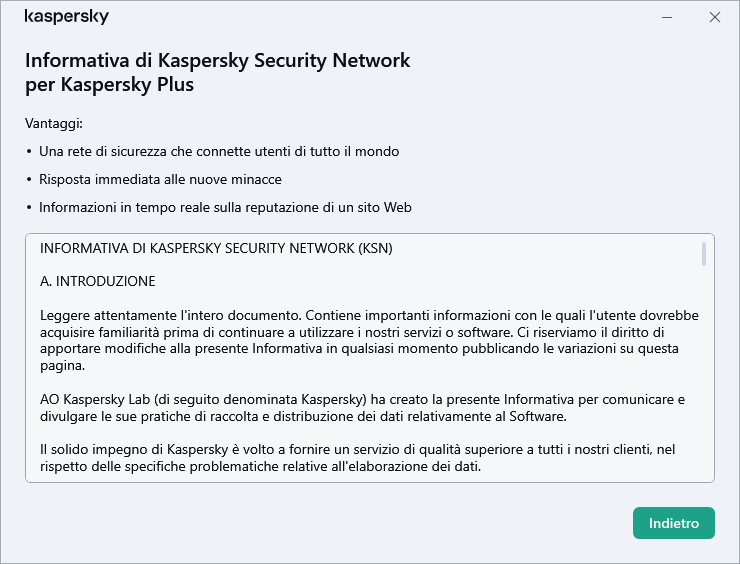The width and height of the screenshot is (740, 564).
Task: Click the 'per Kaspersky Plus' heading line
Action: [109, 85]
